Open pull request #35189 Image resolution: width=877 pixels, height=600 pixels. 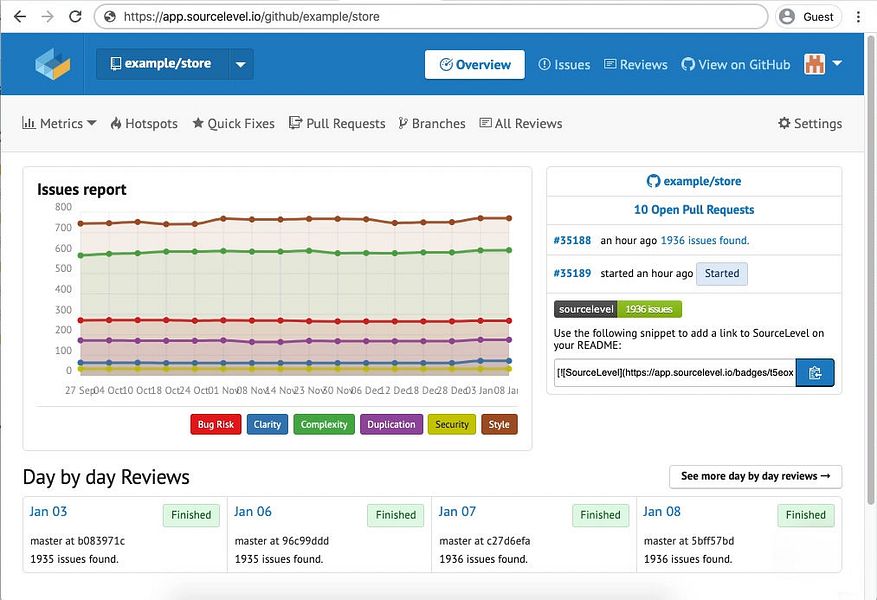coord(572,273)
